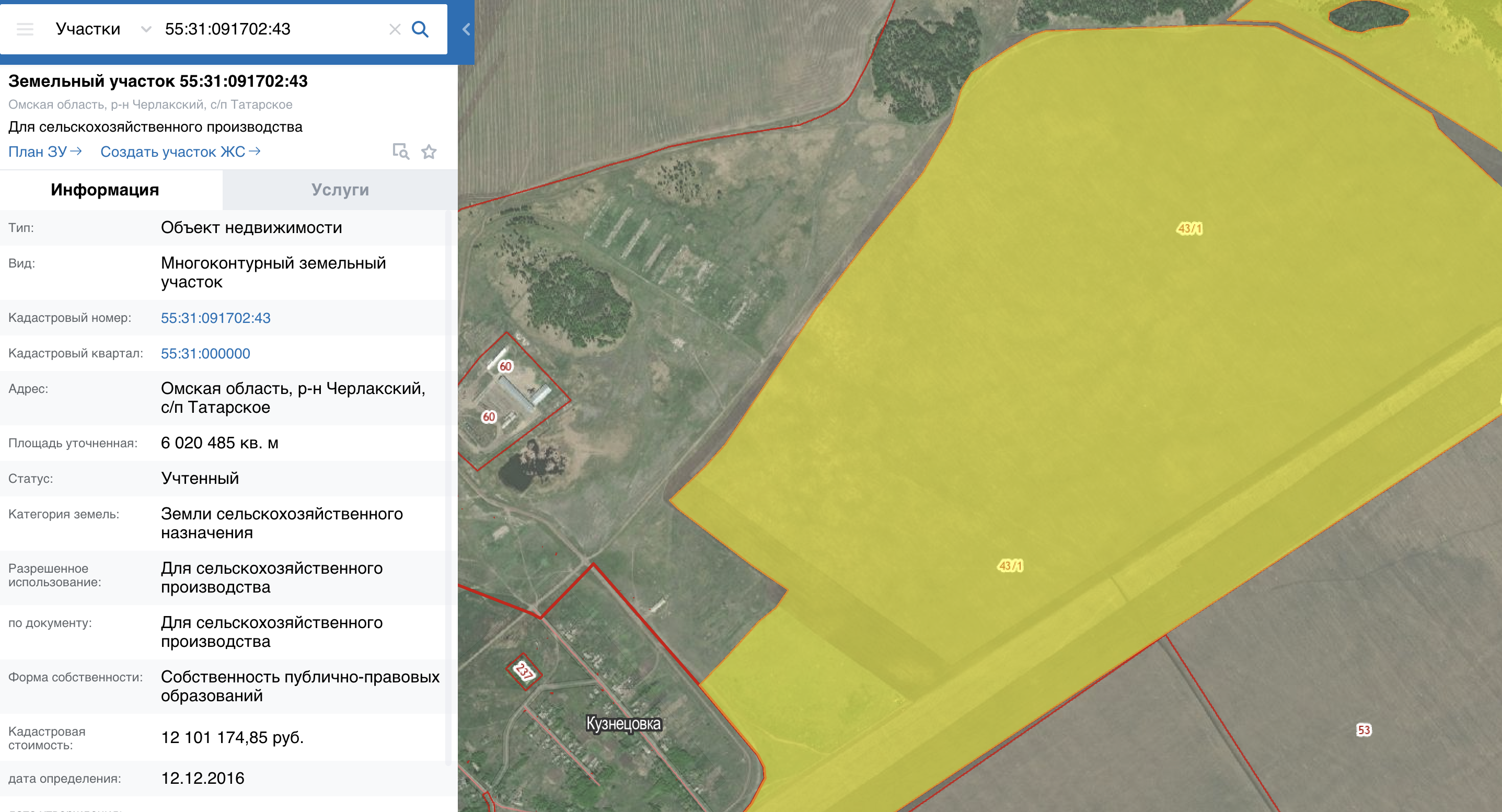
Task: Click the info panel scrollbar
Action: 448,487
